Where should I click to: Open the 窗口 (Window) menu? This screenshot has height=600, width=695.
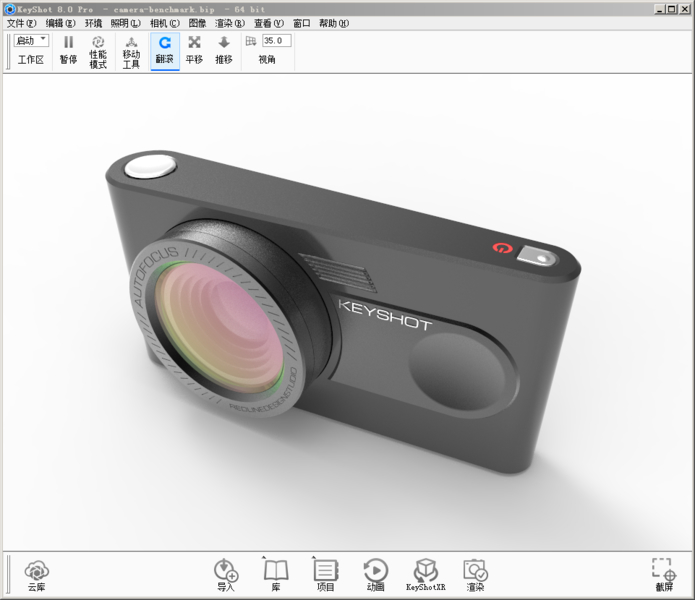(302, 23)
